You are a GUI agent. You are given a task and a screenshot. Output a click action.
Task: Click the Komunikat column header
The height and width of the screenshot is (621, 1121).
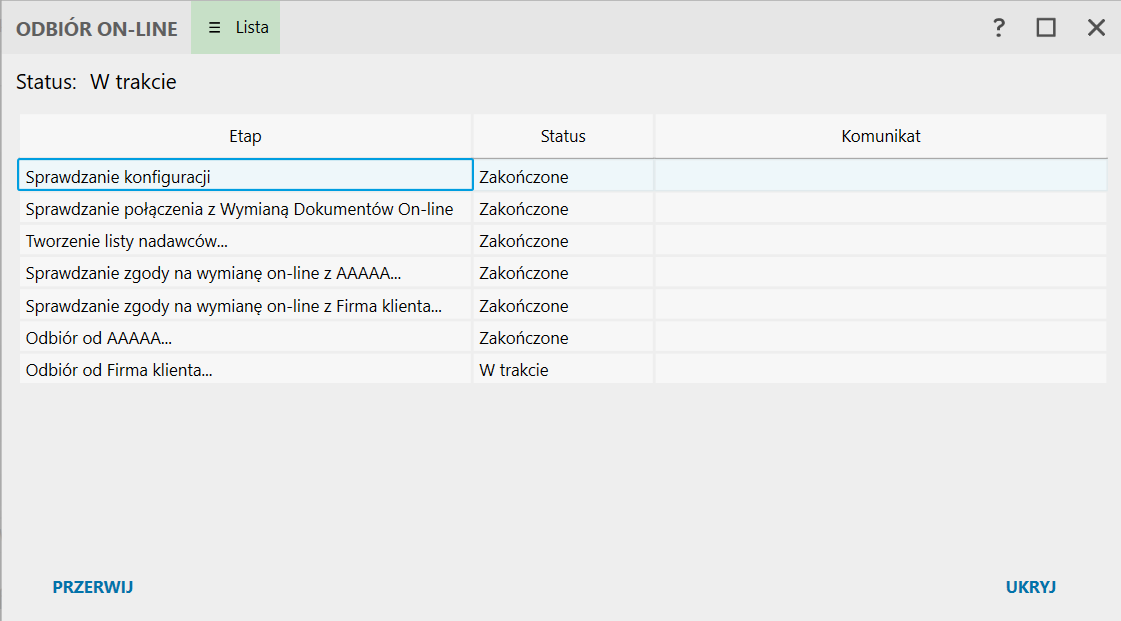pyautogui.click(x=880, y=136)
